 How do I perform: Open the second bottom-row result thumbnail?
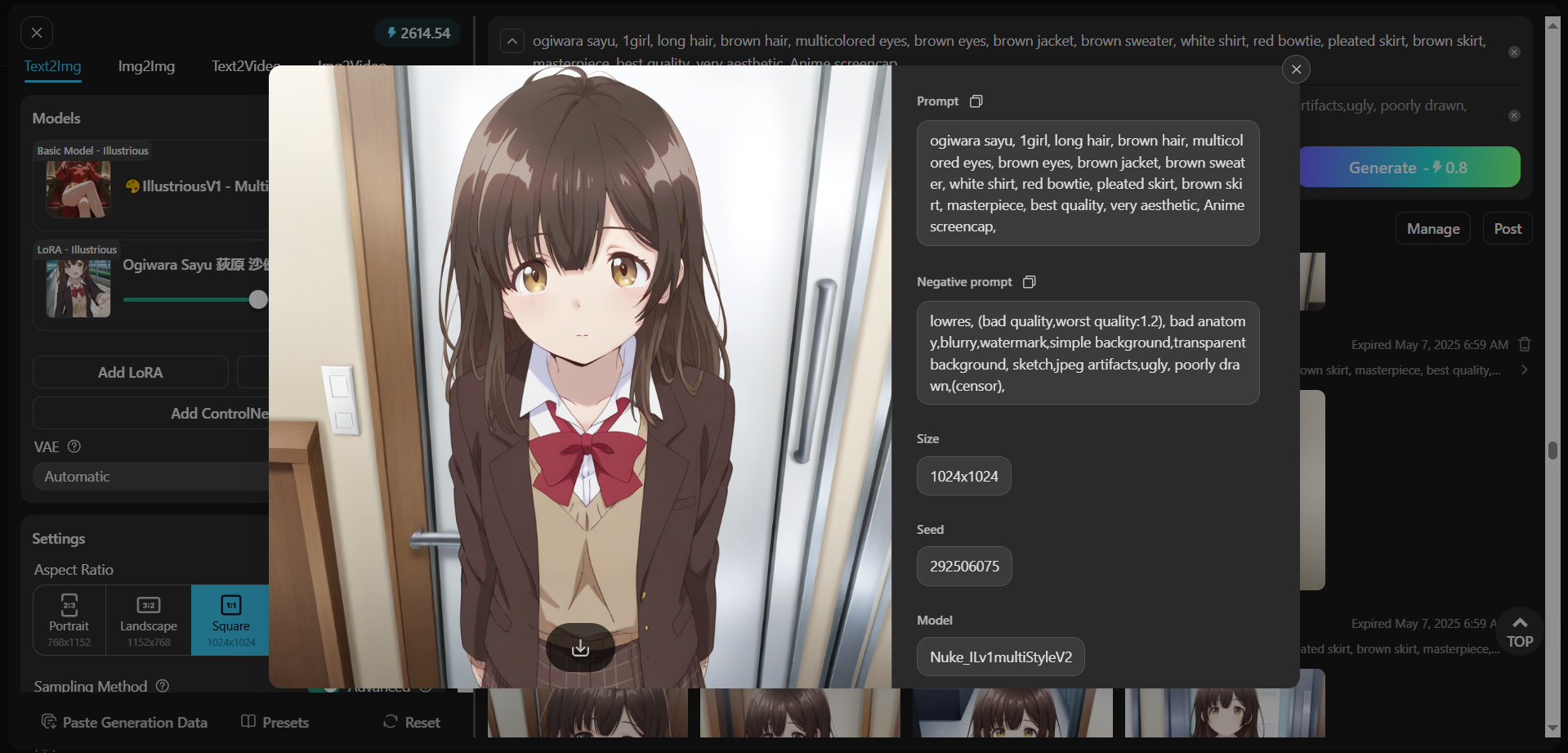click(x=800, y=712)
